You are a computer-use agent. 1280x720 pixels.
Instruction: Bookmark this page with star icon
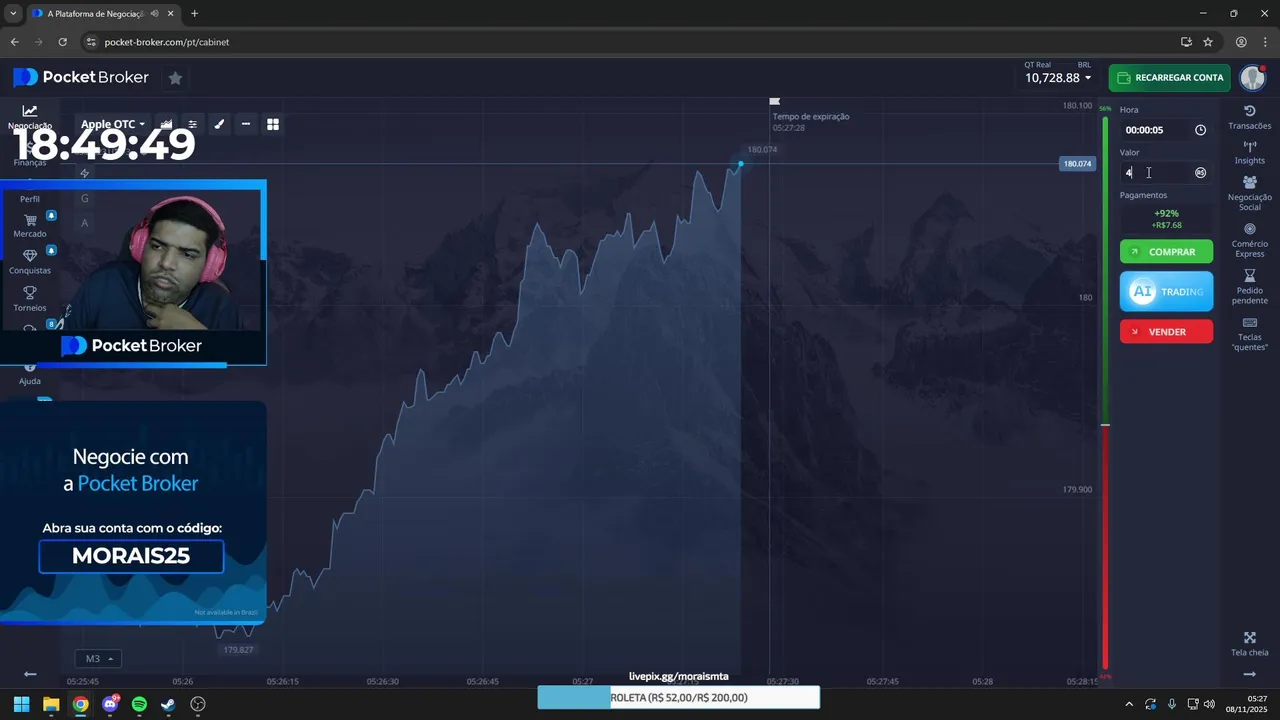(1208, 42)
